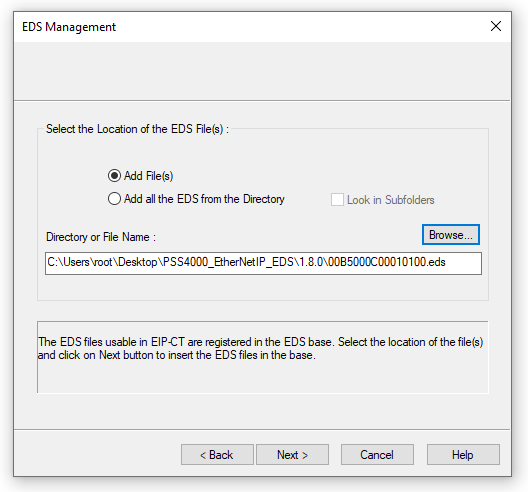This screenshot has width=528, height=492.
Task: Click the Directory or File Name label
Action: (101, 237)
